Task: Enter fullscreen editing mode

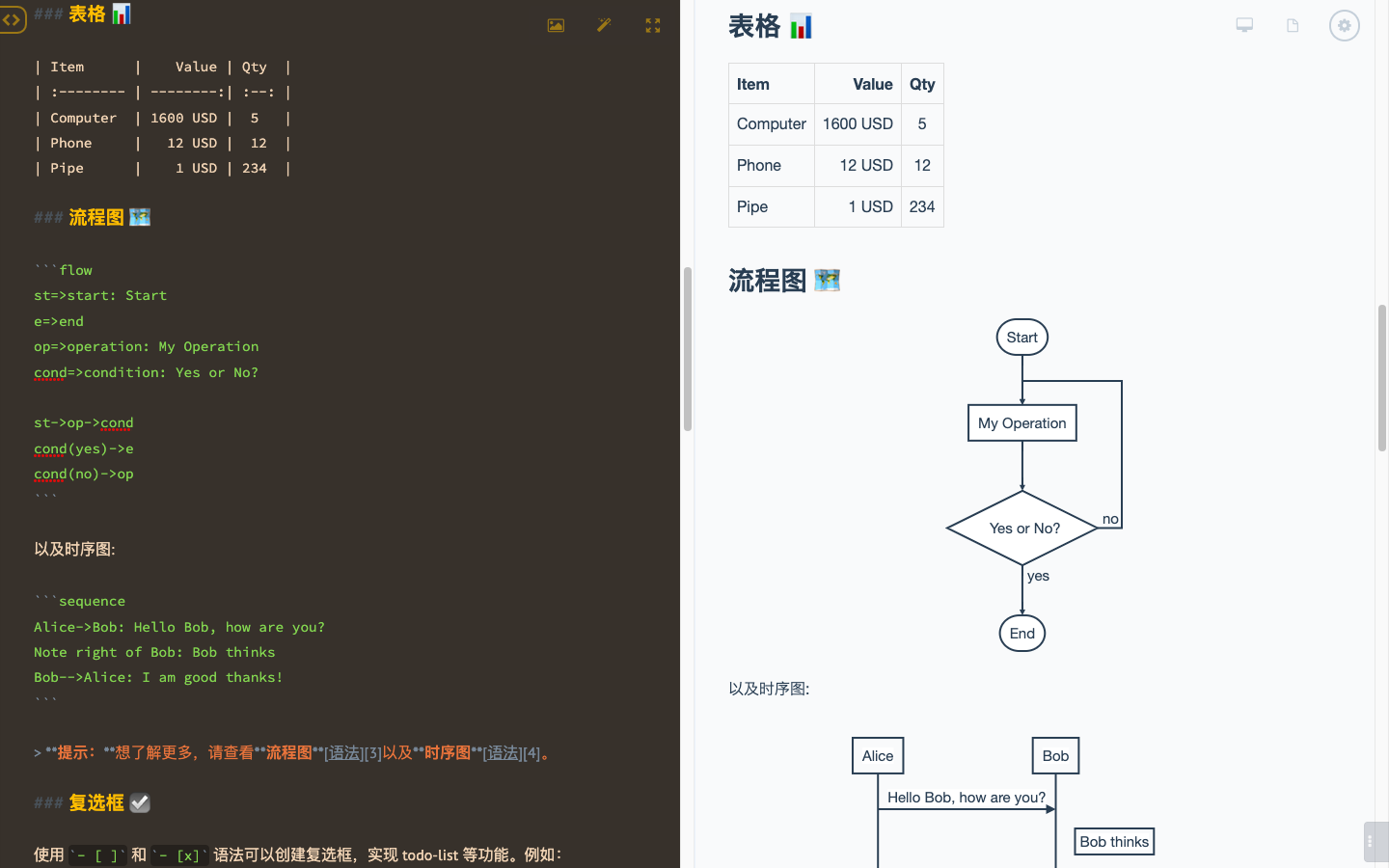Action: [652, 25]
